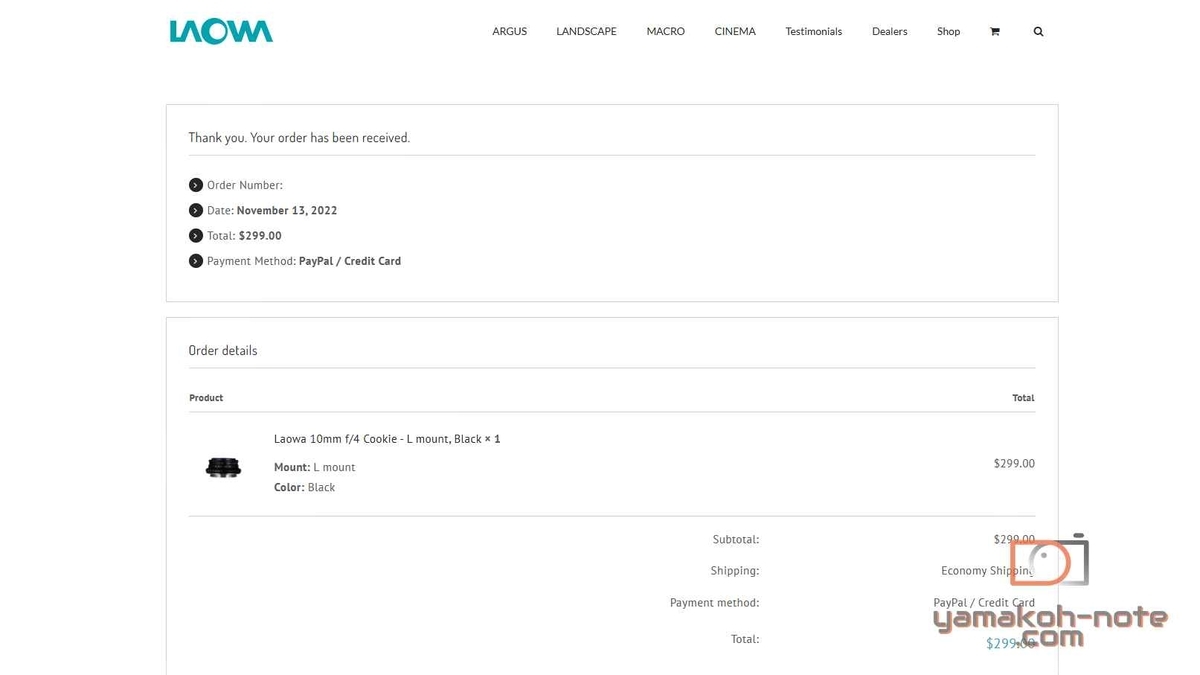Click the arrow bullet beside Order Number
This screenshot has width=1200, height=675.
click(196, 185)
